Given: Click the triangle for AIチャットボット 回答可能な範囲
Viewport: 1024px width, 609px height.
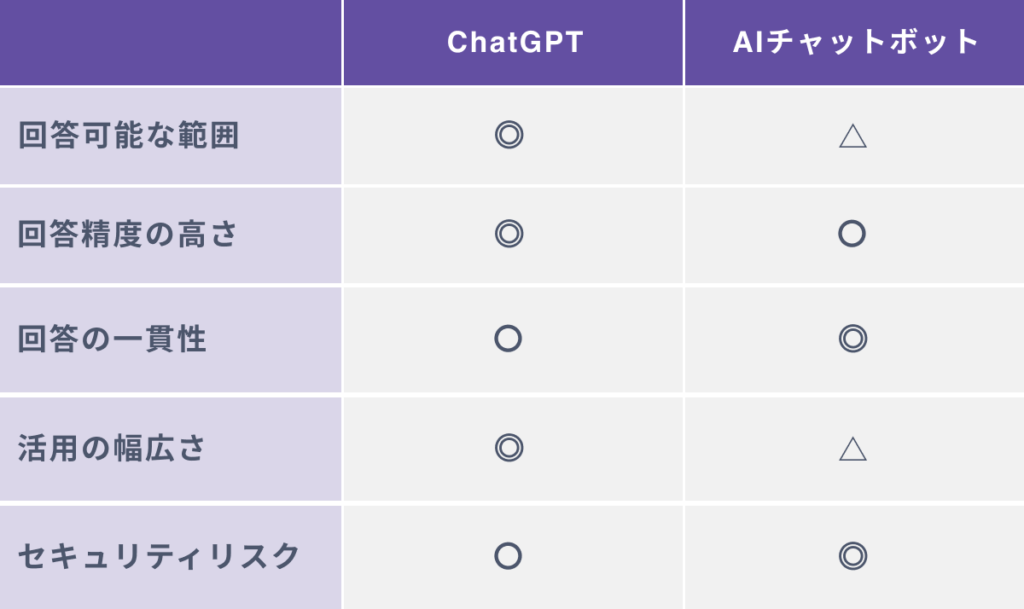Looking at the screenshot, I should click(852, 136).
